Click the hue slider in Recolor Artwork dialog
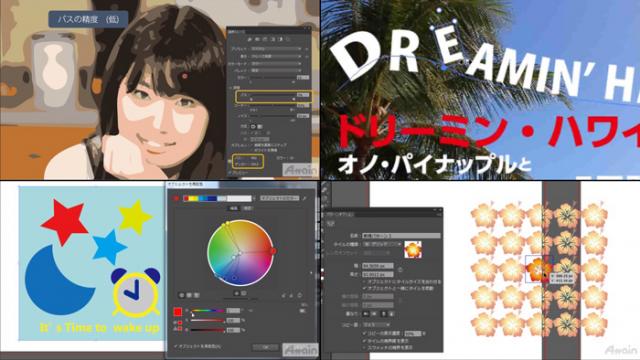The height and width of the screenshot is (360, 640). 208,311
